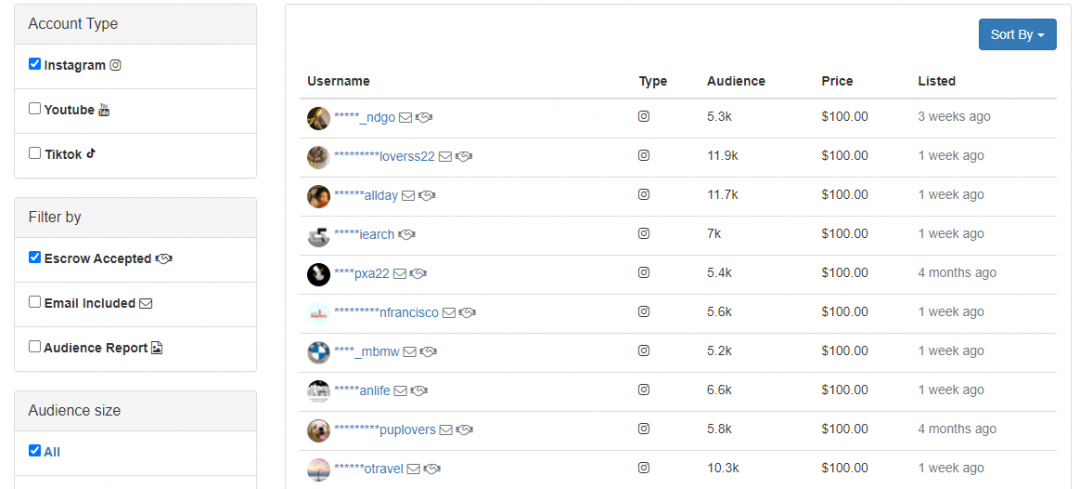Click the email icon next to *********loverss22
This screenshot has height=489, width=1080.
445,156
